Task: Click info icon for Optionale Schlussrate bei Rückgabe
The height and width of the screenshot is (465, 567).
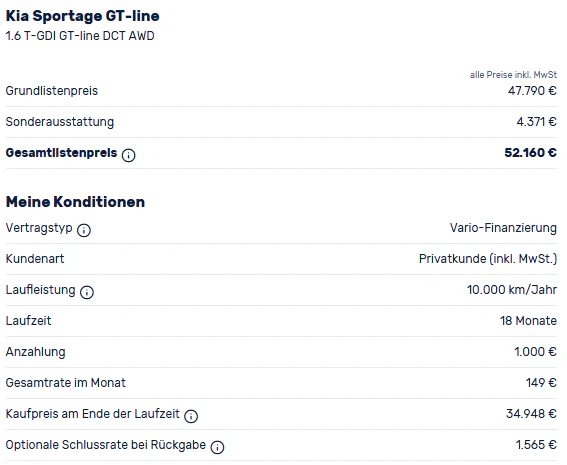Action: tap(217, 447)
